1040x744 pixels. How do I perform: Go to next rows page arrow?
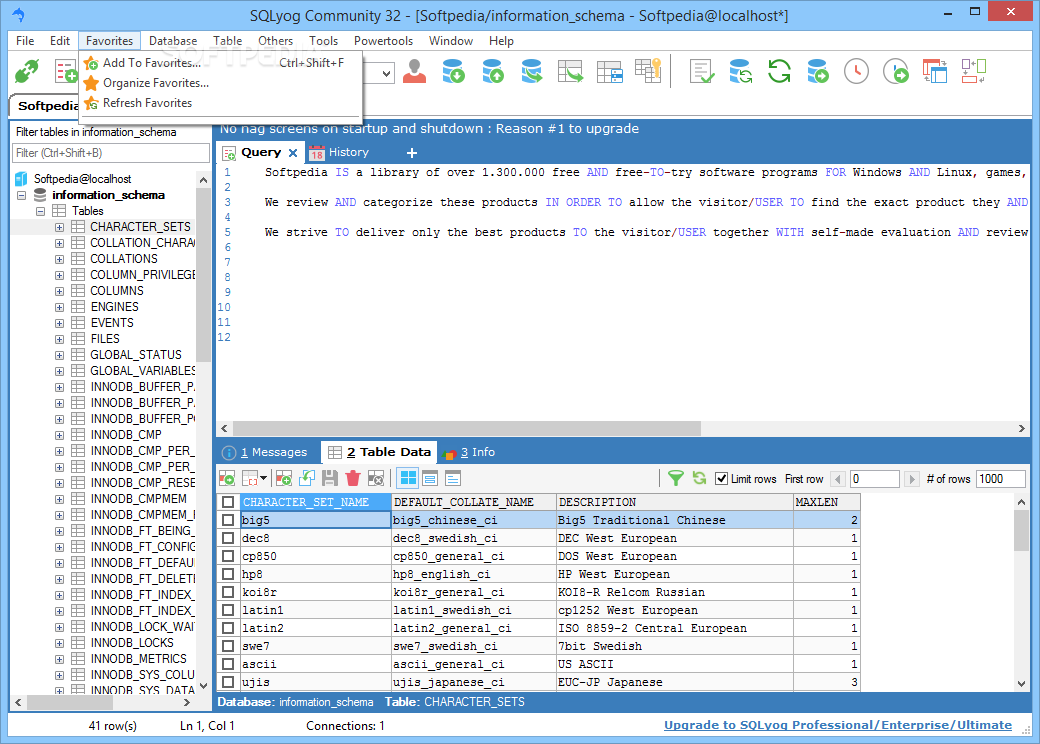click(912, 479)
